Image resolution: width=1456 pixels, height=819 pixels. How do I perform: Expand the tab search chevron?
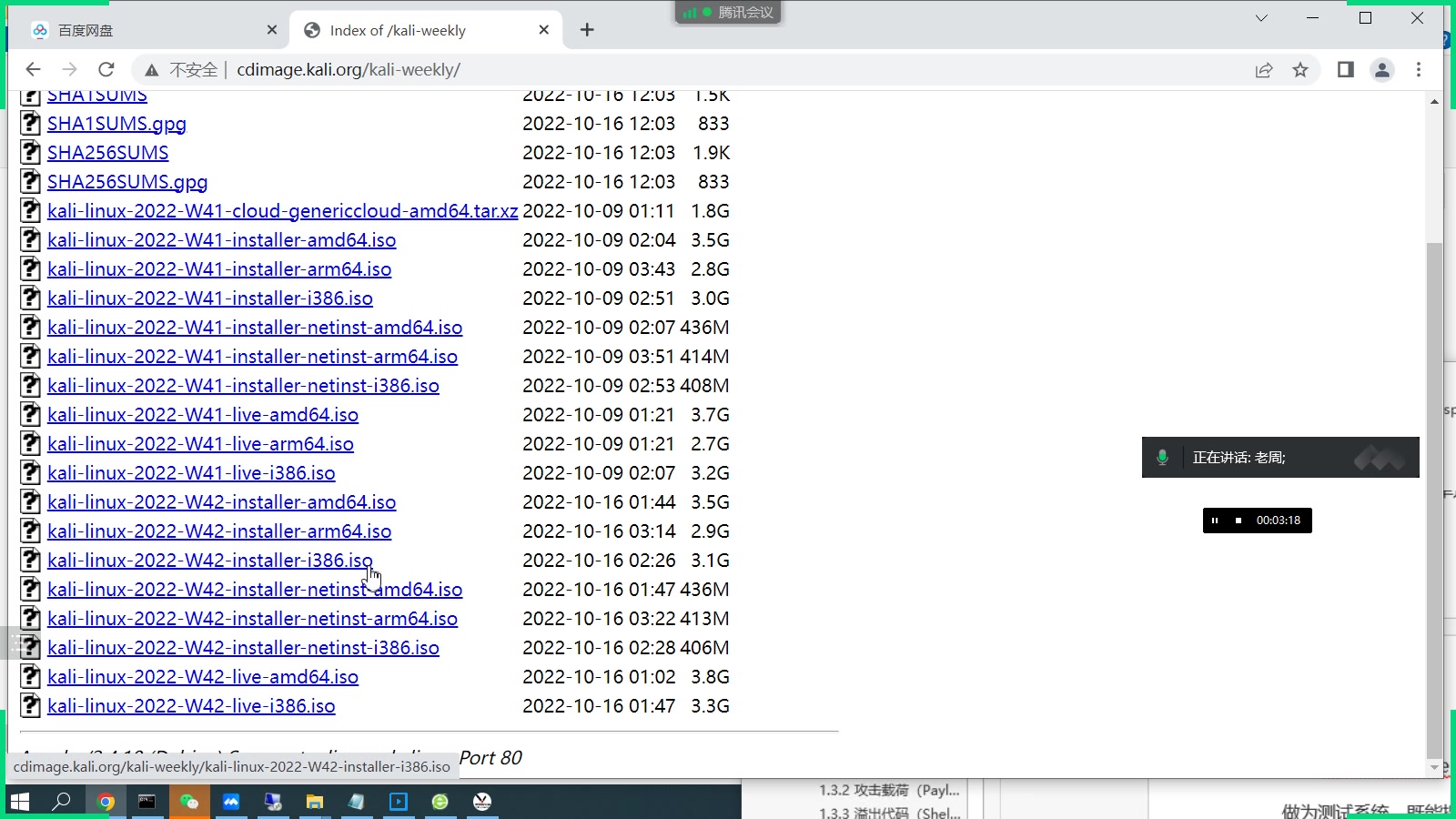pyautogui.click(x=1261, y=18)
